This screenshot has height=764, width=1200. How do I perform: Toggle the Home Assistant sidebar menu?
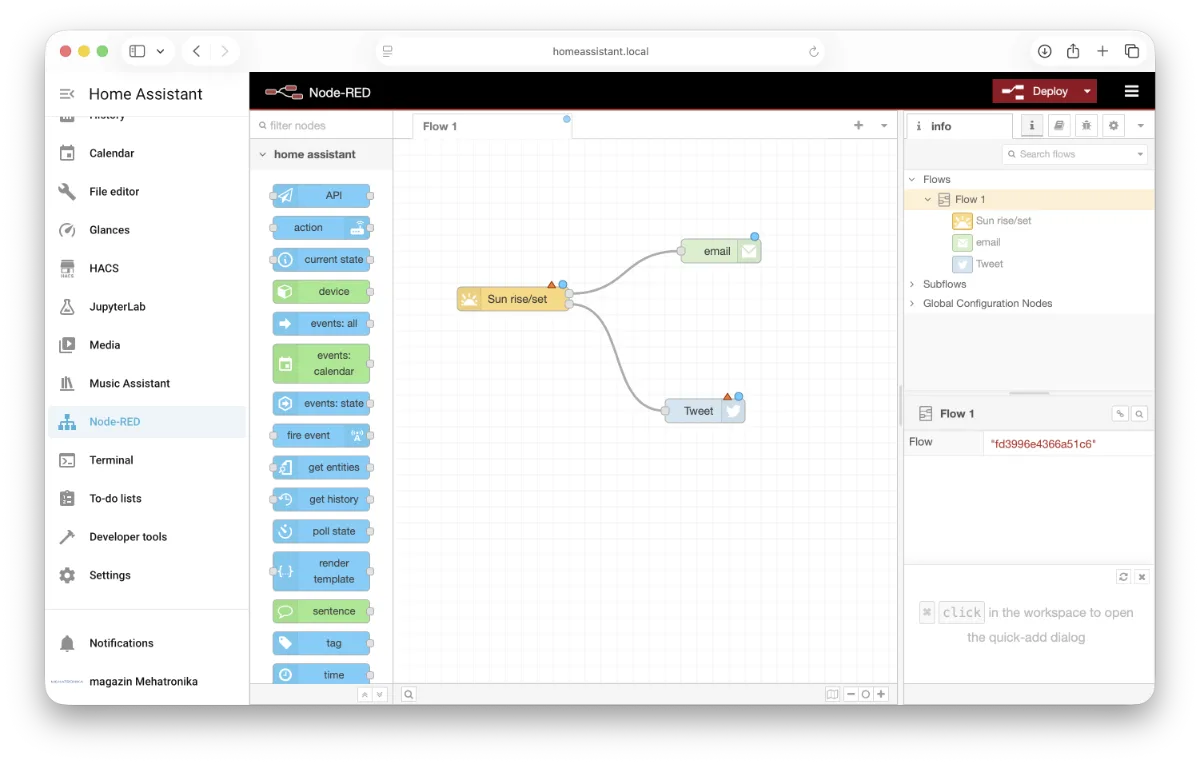tap(67, 94)
